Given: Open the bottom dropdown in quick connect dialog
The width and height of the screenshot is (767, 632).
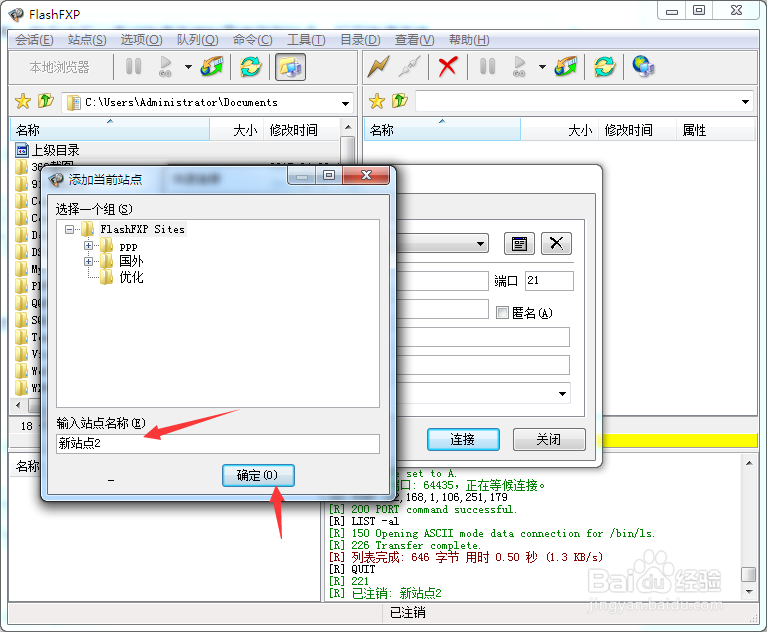Looking at the screenshot, I should [563, 394].
